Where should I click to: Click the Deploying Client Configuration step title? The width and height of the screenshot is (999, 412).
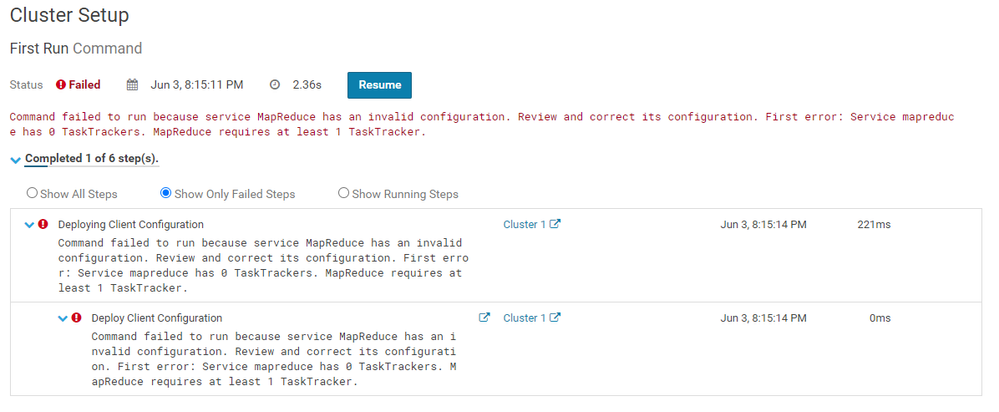point(131,224)
